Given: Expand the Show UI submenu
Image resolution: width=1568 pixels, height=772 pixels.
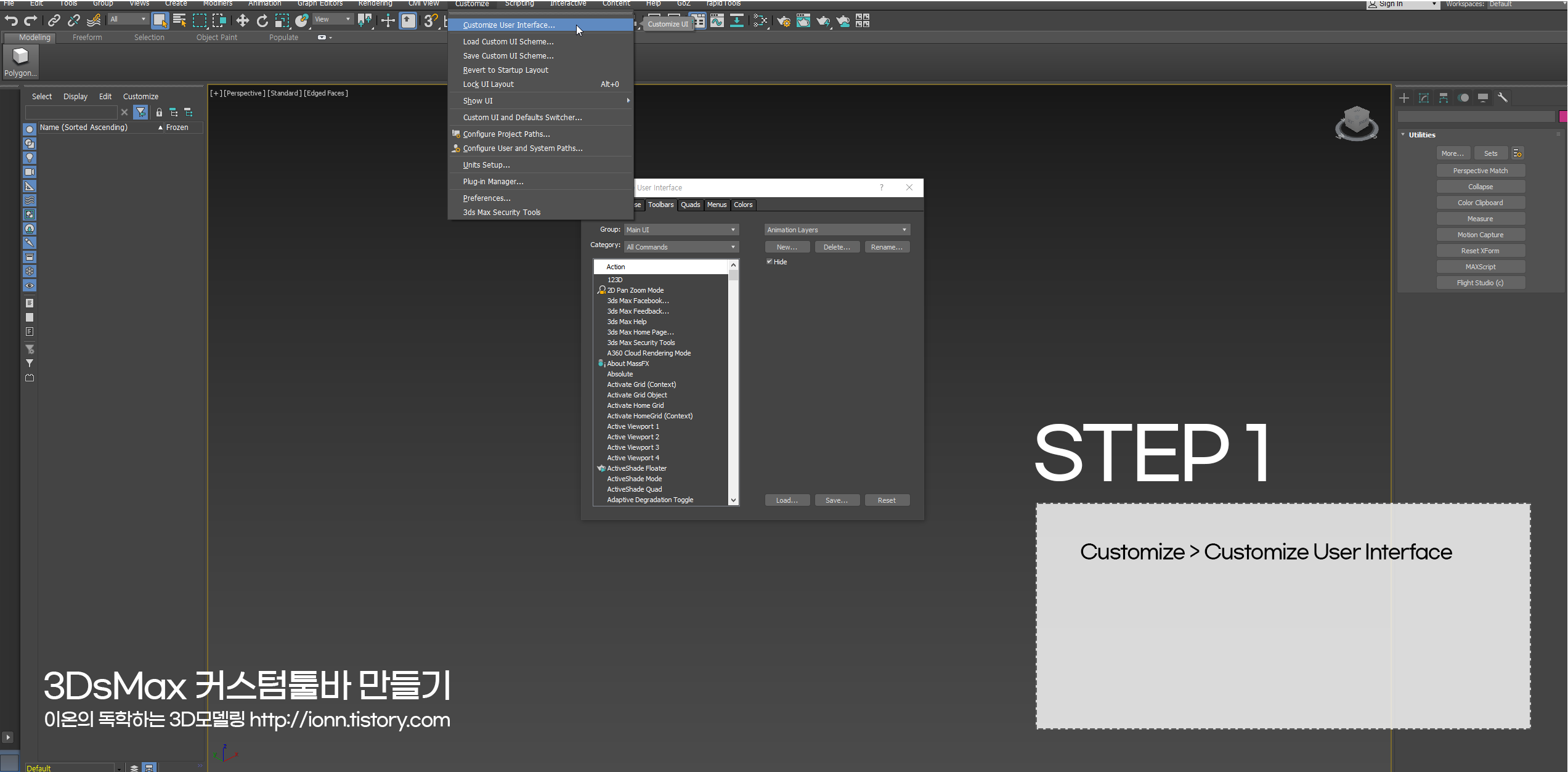Looking at the screenshot, I should coord(540,101).
